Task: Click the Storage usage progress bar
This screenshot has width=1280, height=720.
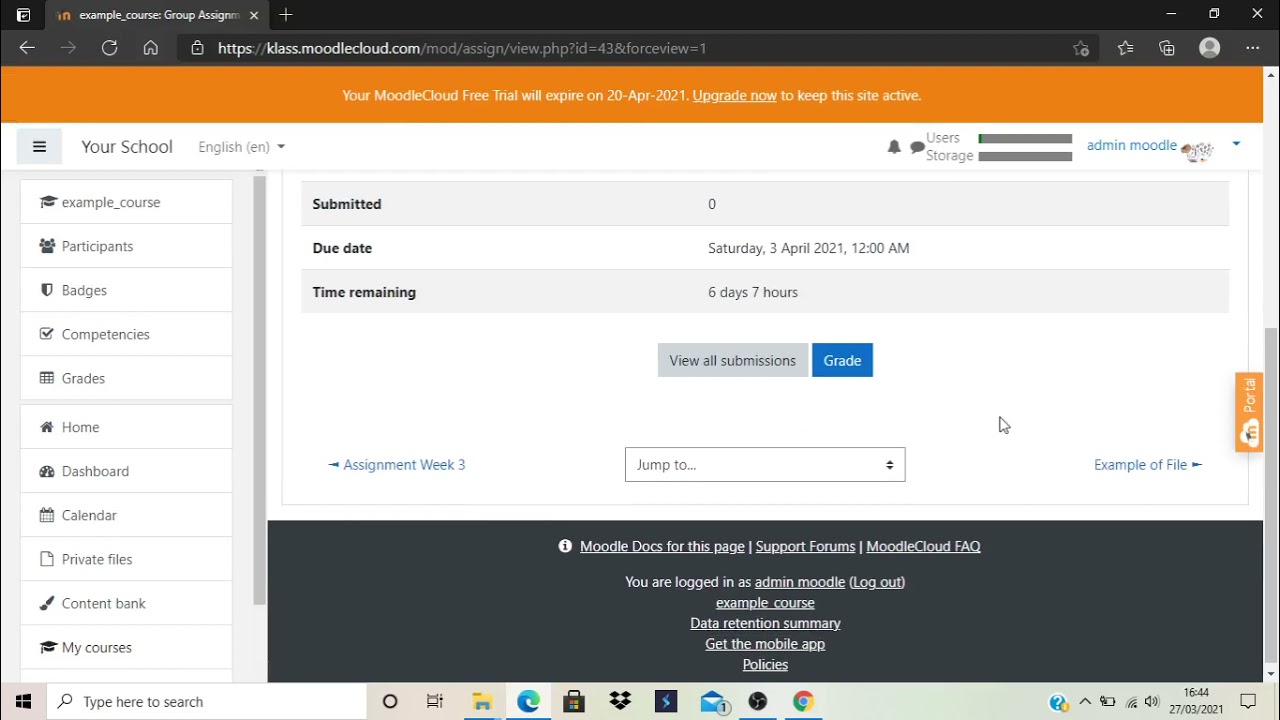Action: click(1025, 156)
